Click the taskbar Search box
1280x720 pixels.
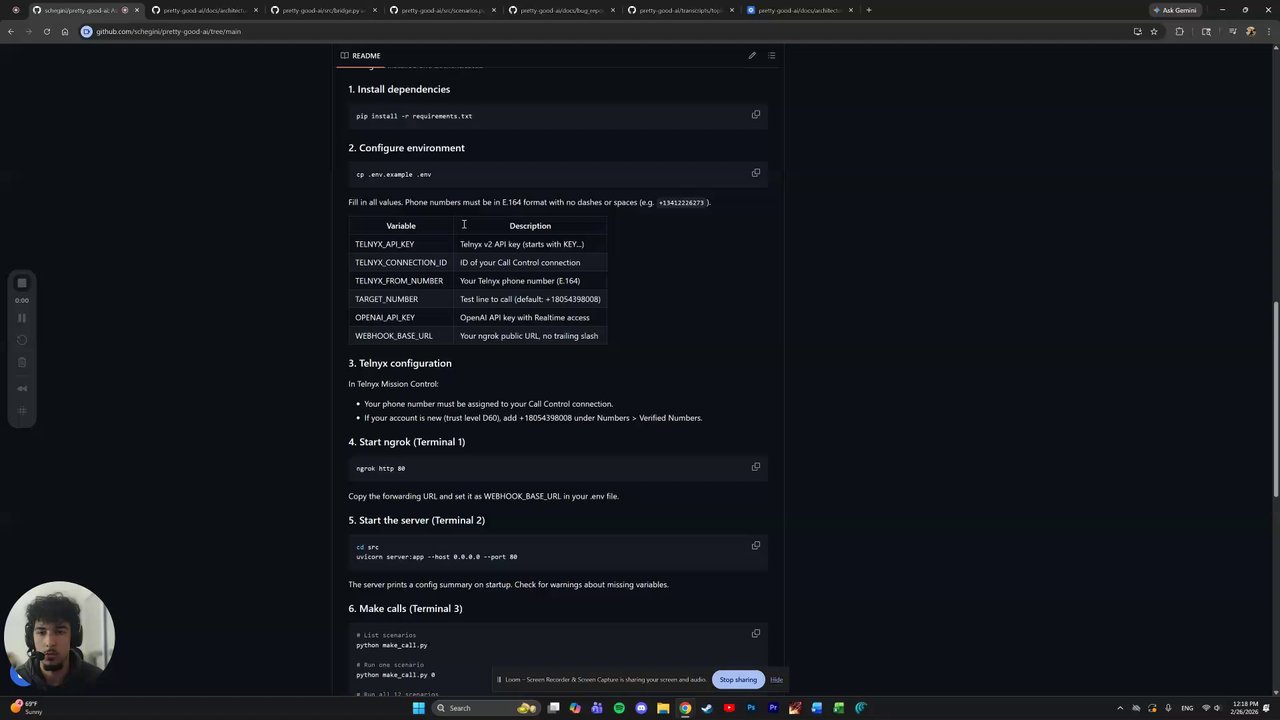[x=485, y=708]
